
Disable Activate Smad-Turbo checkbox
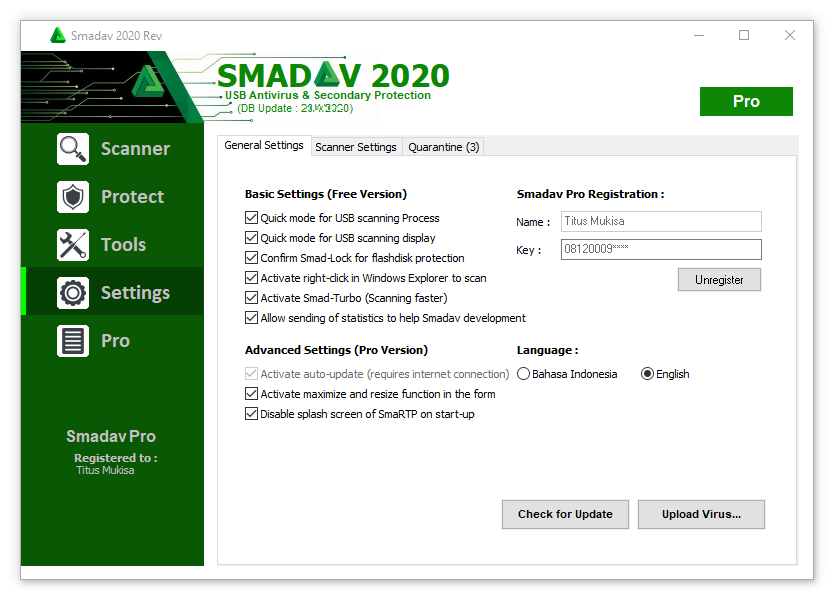(x=251, y=298)
